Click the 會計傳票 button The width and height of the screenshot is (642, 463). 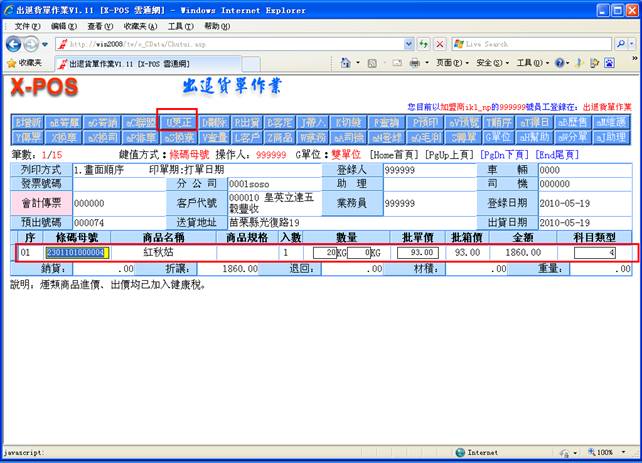point(40,203)
